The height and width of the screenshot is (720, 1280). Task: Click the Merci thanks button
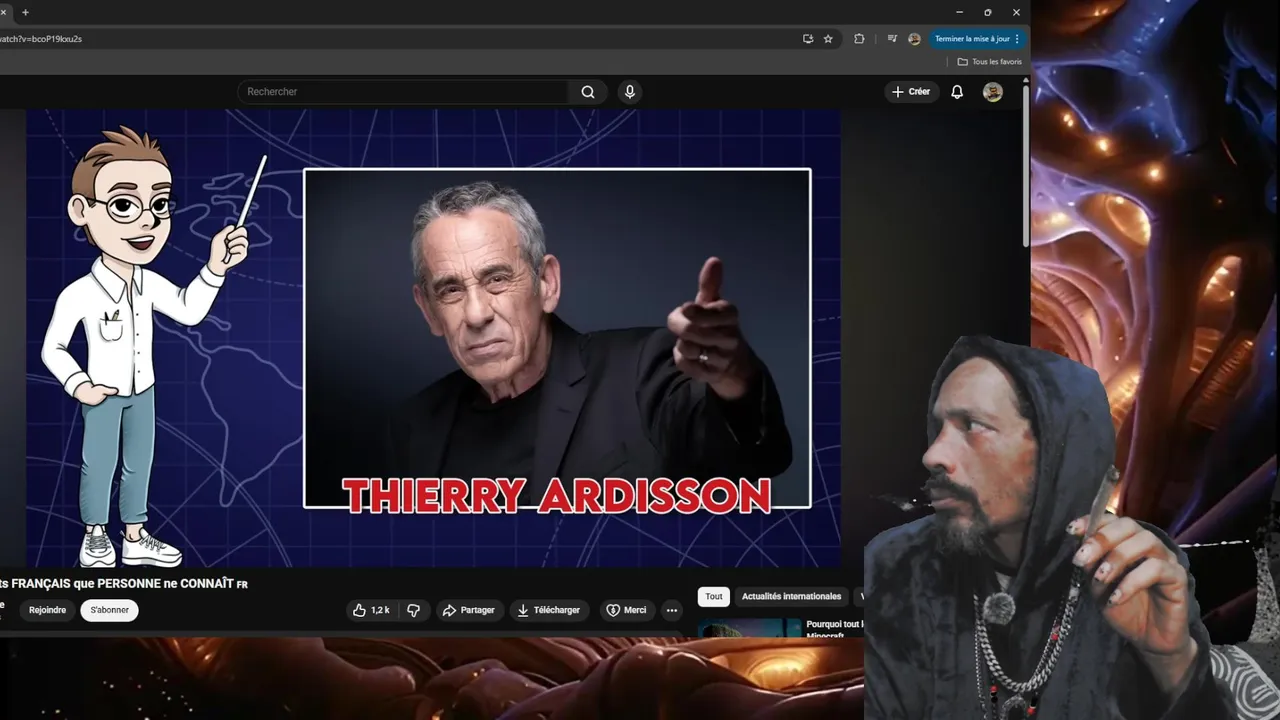pos(626,610)
